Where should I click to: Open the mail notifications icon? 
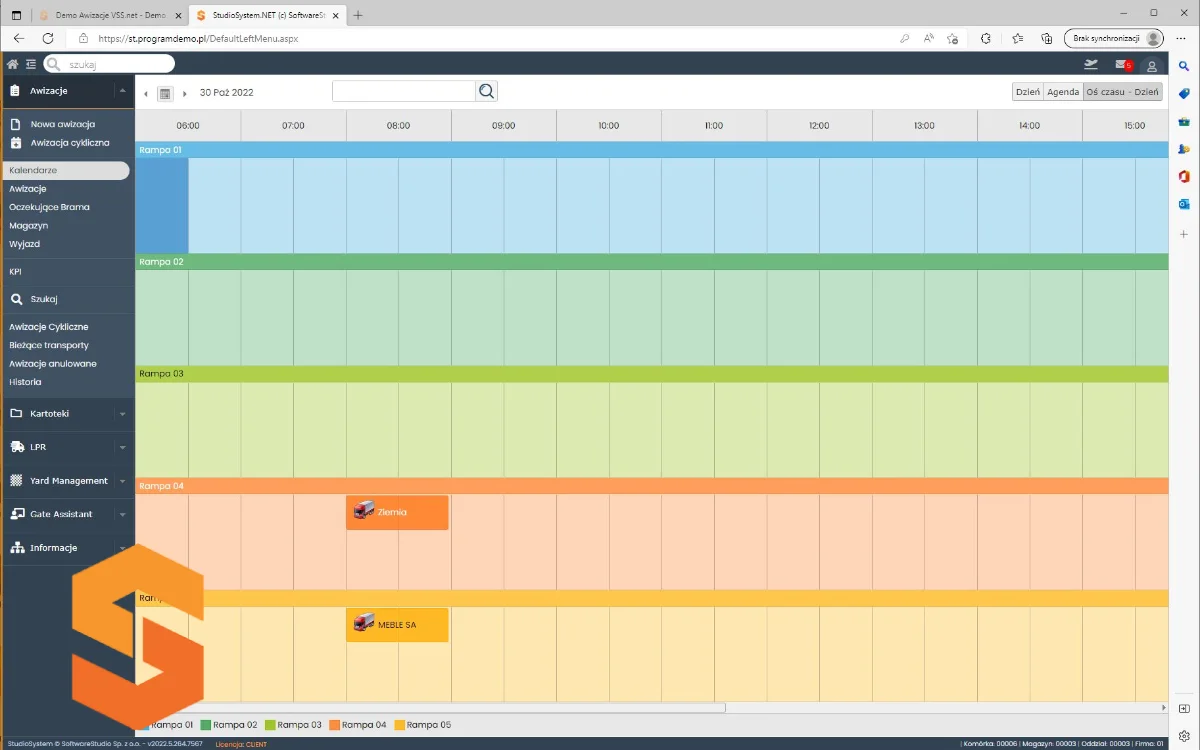click(x=1121, y=65)
